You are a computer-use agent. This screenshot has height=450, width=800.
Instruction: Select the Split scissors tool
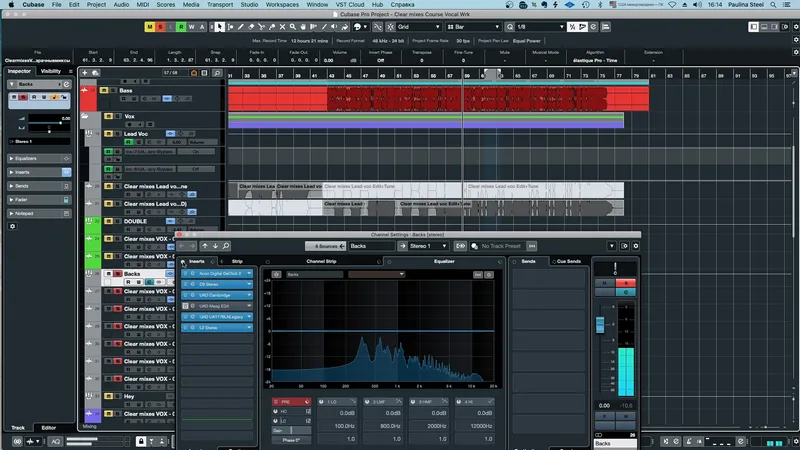pyautogui.click(x=261, y=27)
